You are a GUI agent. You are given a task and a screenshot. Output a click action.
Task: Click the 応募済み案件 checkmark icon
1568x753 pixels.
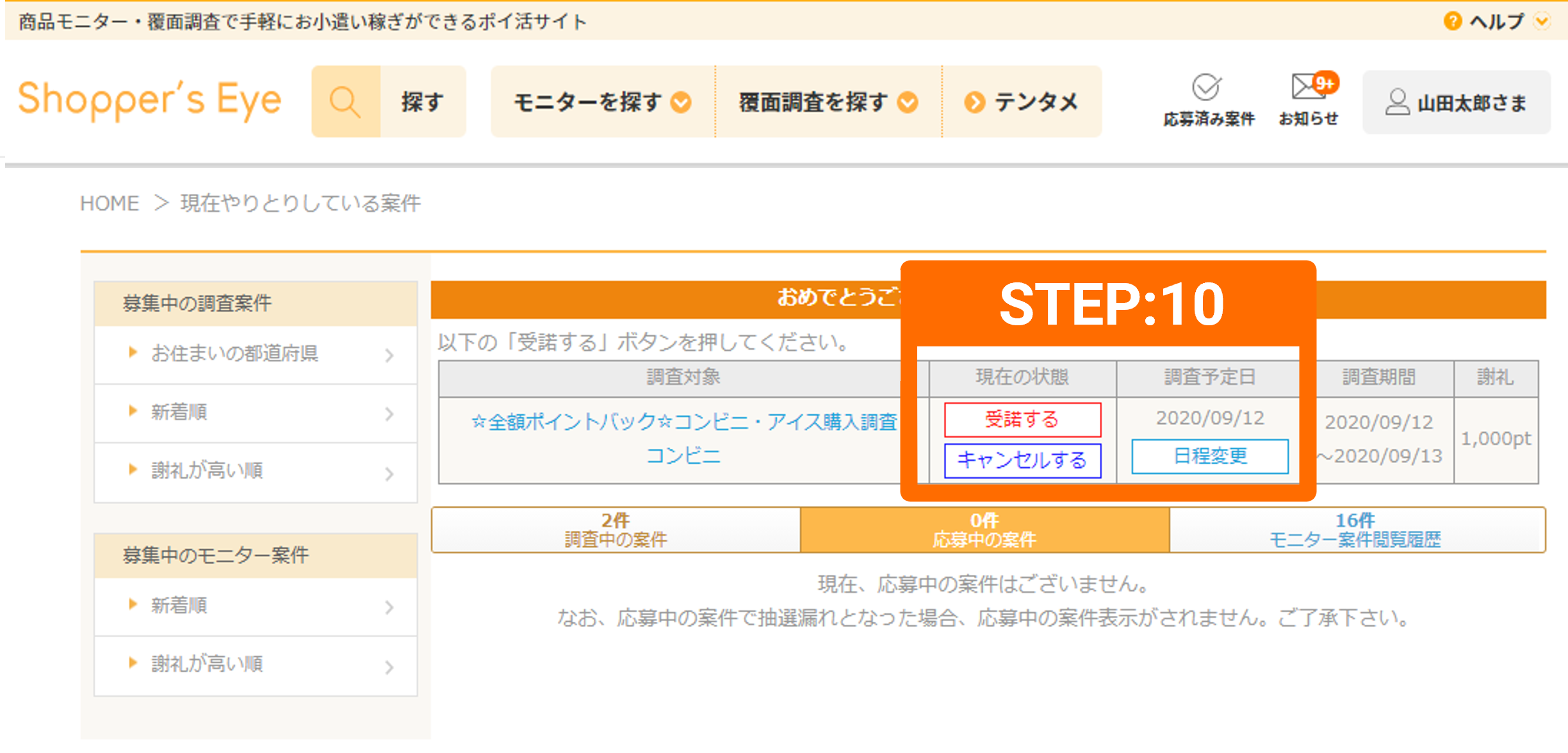pos(1207,87)
